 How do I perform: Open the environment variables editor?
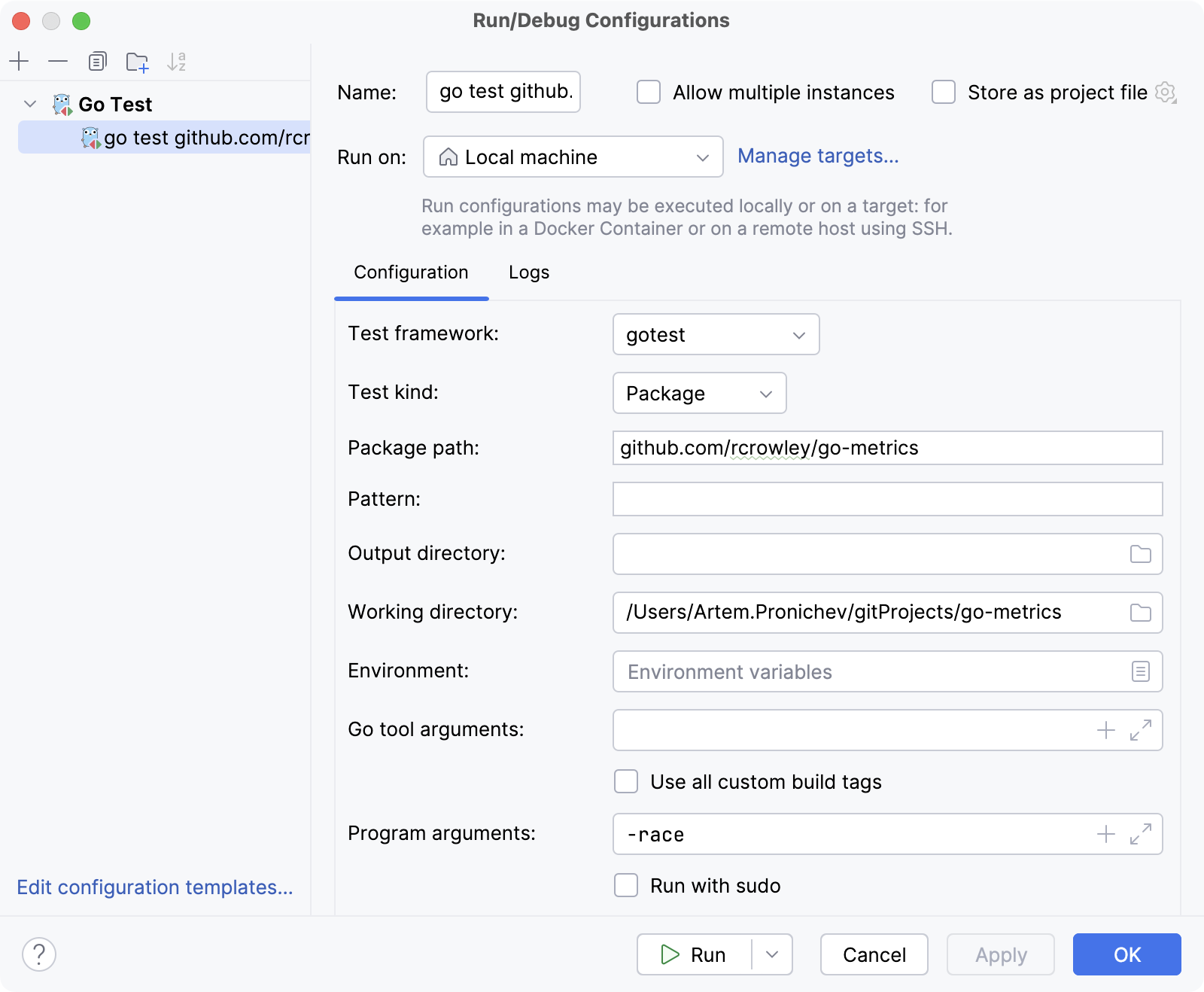[1142, 671]
